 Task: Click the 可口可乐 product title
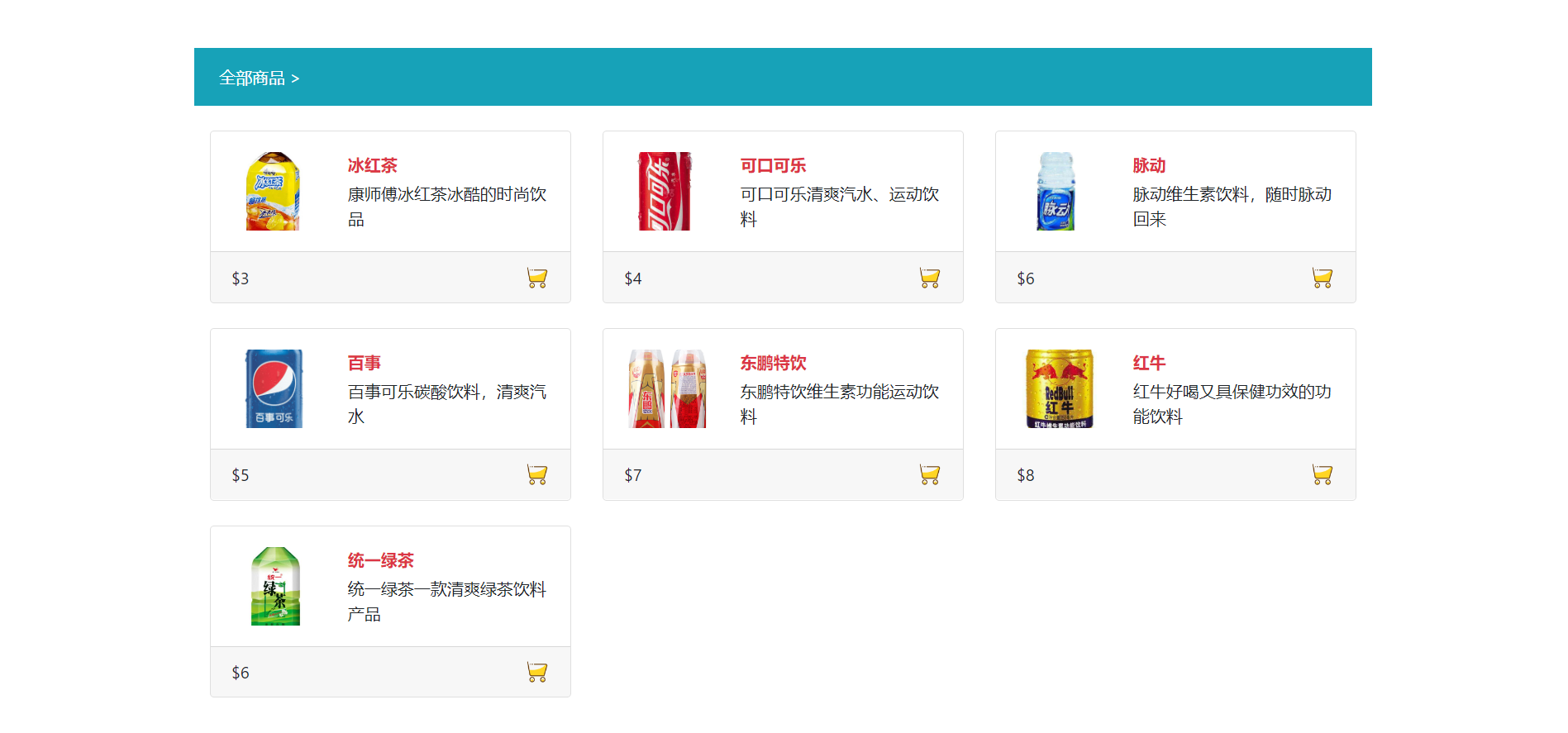pos(774,165)
